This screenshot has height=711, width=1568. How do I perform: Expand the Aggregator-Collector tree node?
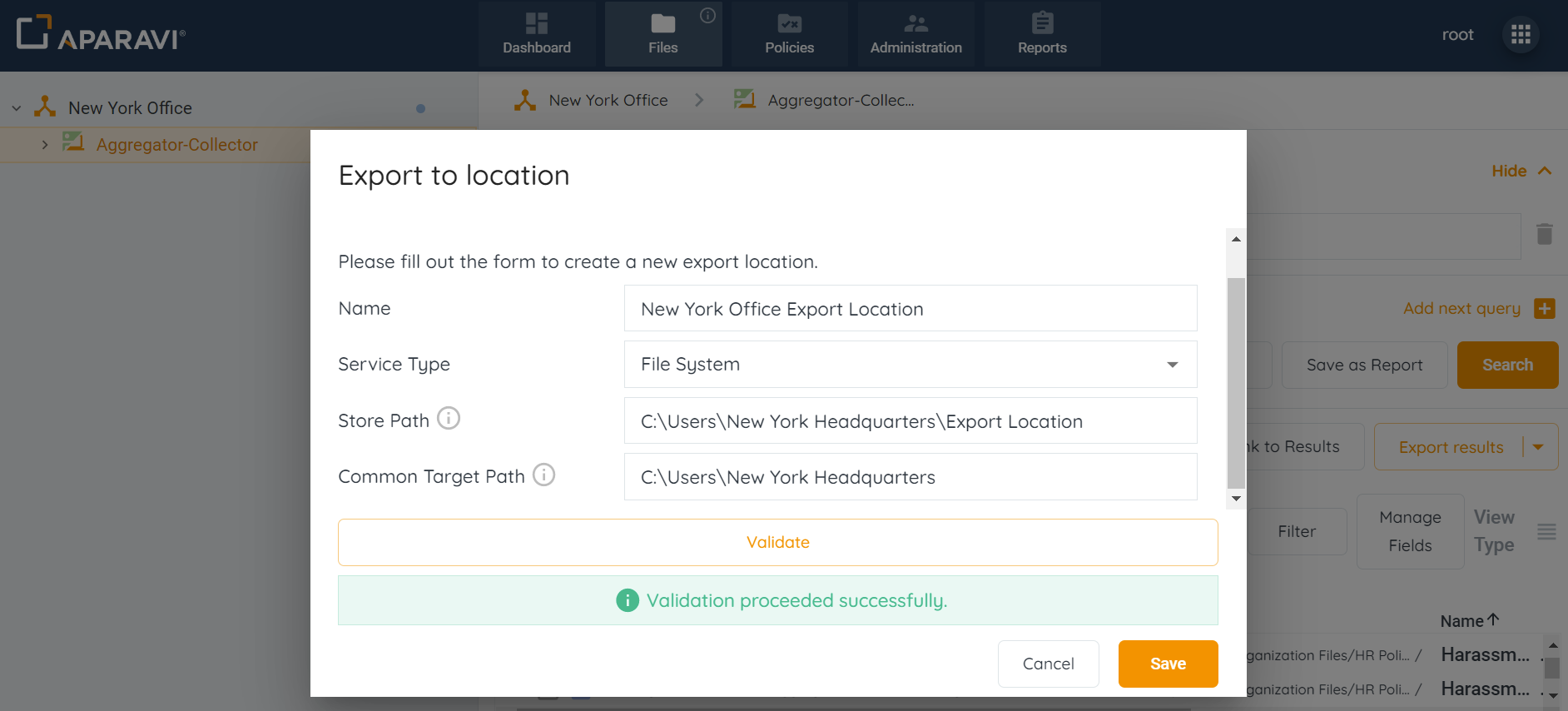45,145
